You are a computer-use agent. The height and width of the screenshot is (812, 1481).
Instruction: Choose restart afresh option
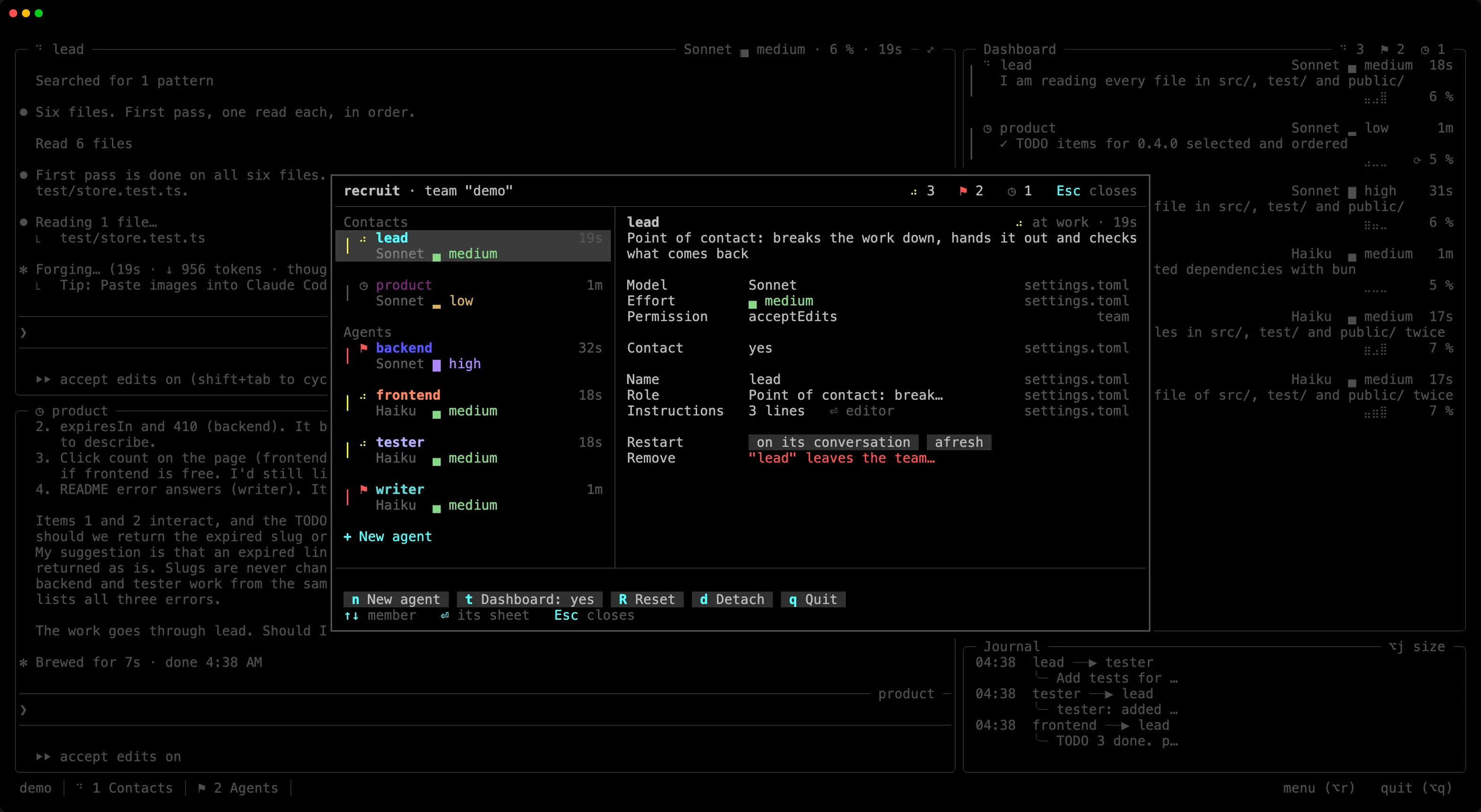[958, 442]
